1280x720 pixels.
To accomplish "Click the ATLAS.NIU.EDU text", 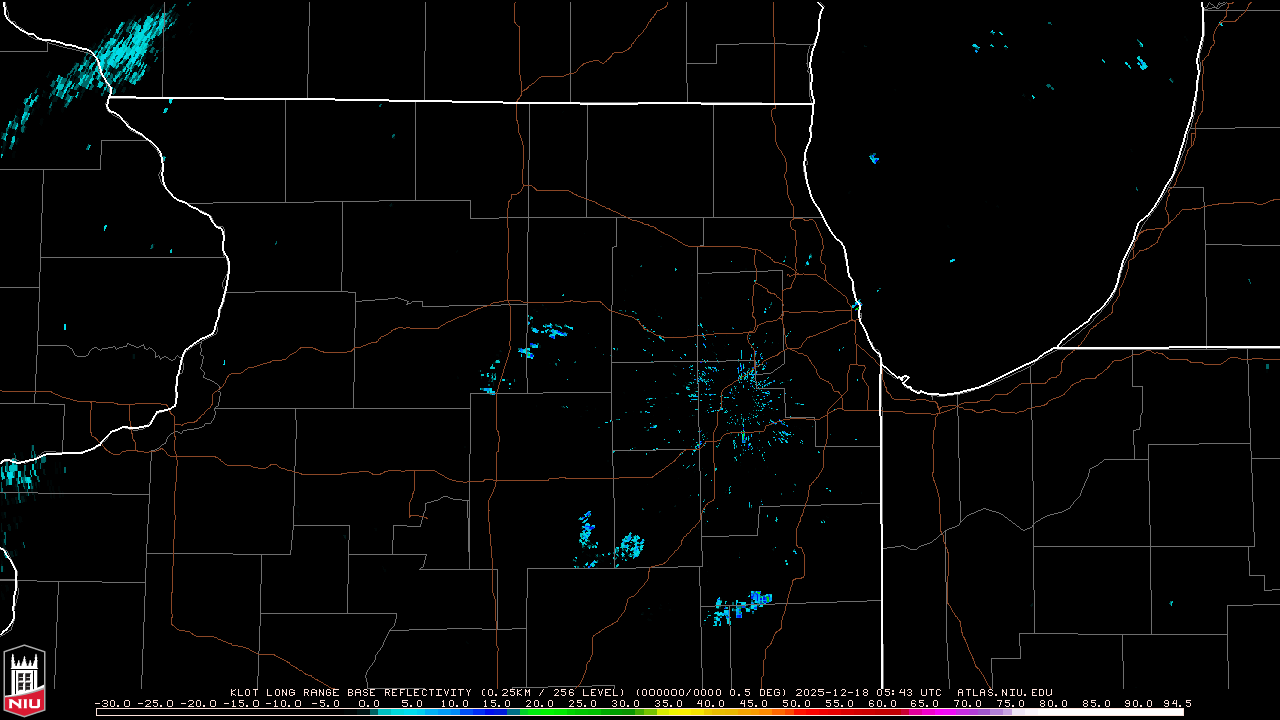I will 1004,692.
